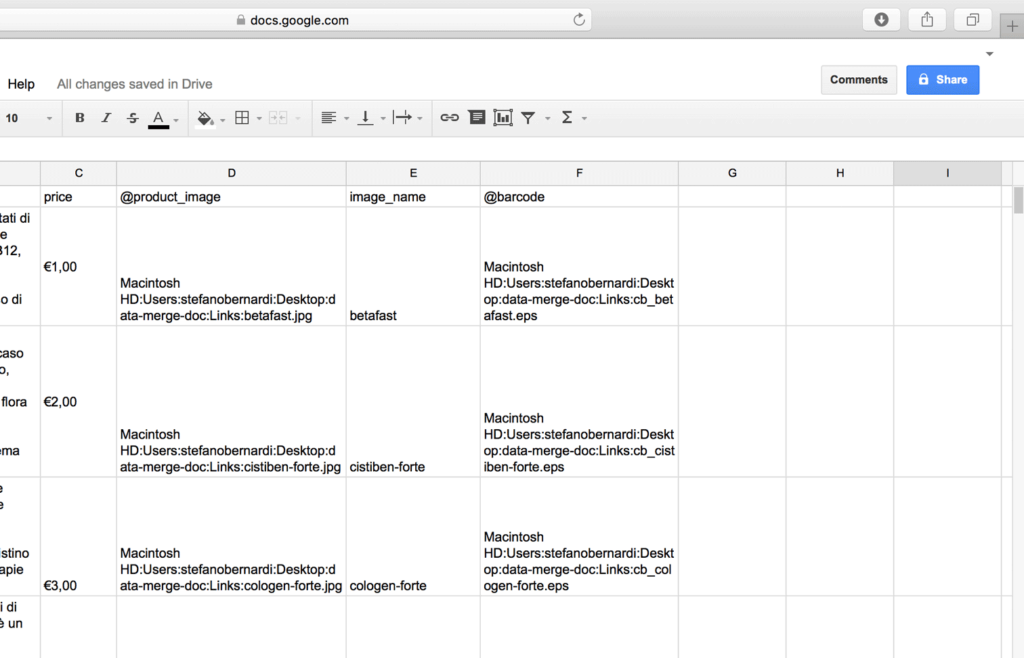Expand the merge cells dropdown arrow
This screenshot has height=658, width=1024.
click(298, 119)
